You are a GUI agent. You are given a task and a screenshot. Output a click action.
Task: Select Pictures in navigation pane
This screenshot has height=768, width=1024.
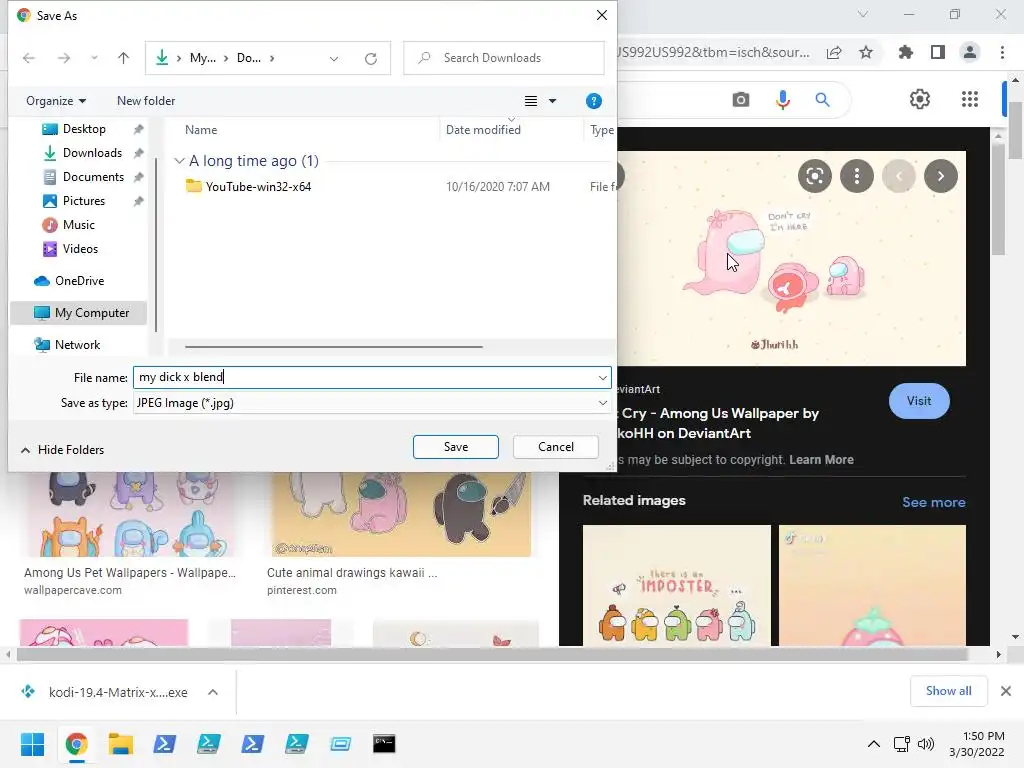tap(84, 201)
